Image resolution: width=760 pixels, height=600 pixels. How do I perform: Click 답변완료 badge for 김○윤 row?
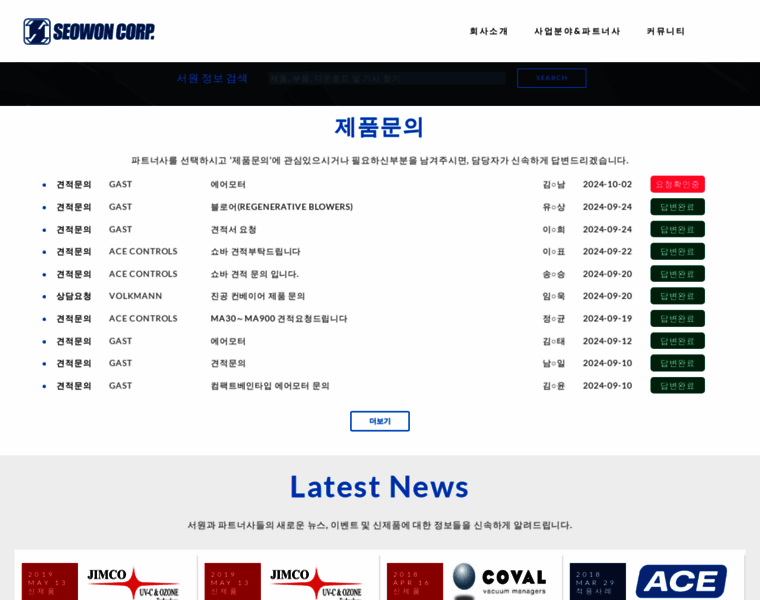click(677, 385)
